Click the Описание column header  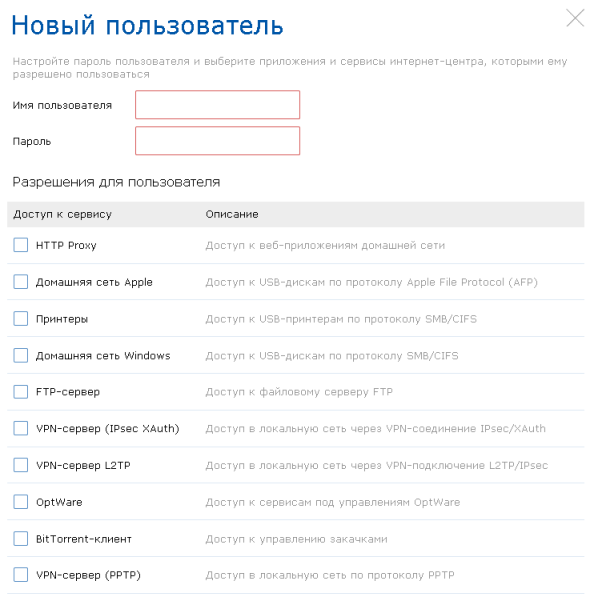point(232,214)
